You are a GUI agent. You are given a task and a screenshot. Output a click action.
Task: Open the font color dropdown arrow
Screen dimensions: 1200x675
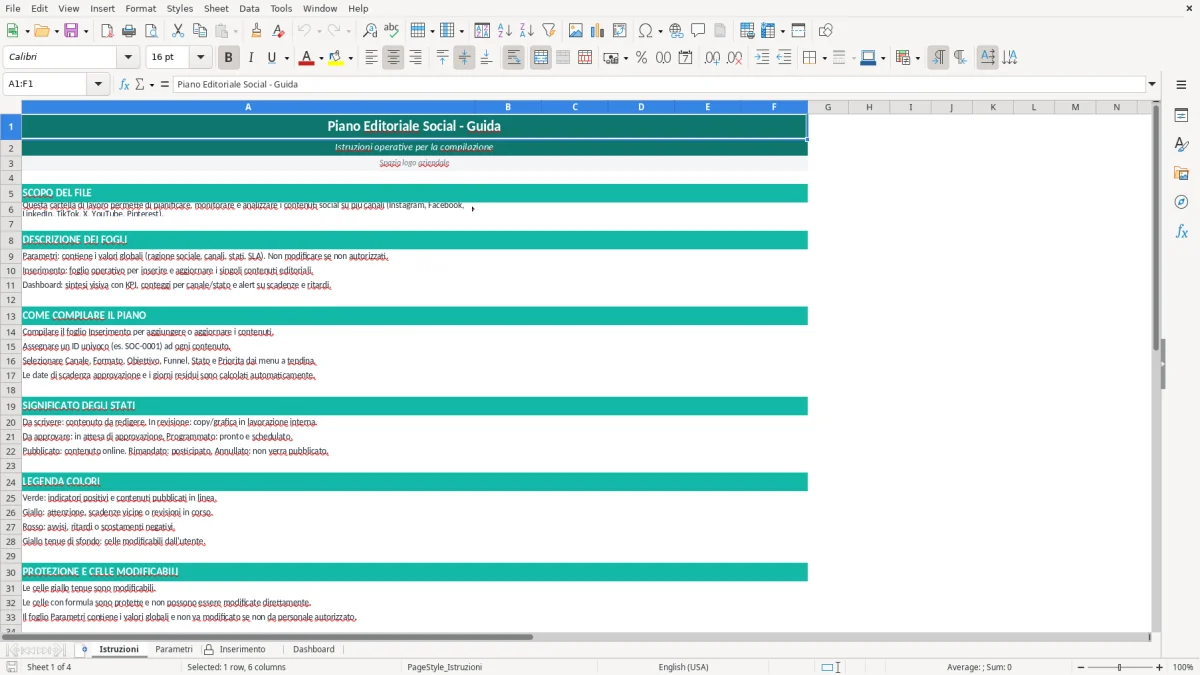point(320,58)
